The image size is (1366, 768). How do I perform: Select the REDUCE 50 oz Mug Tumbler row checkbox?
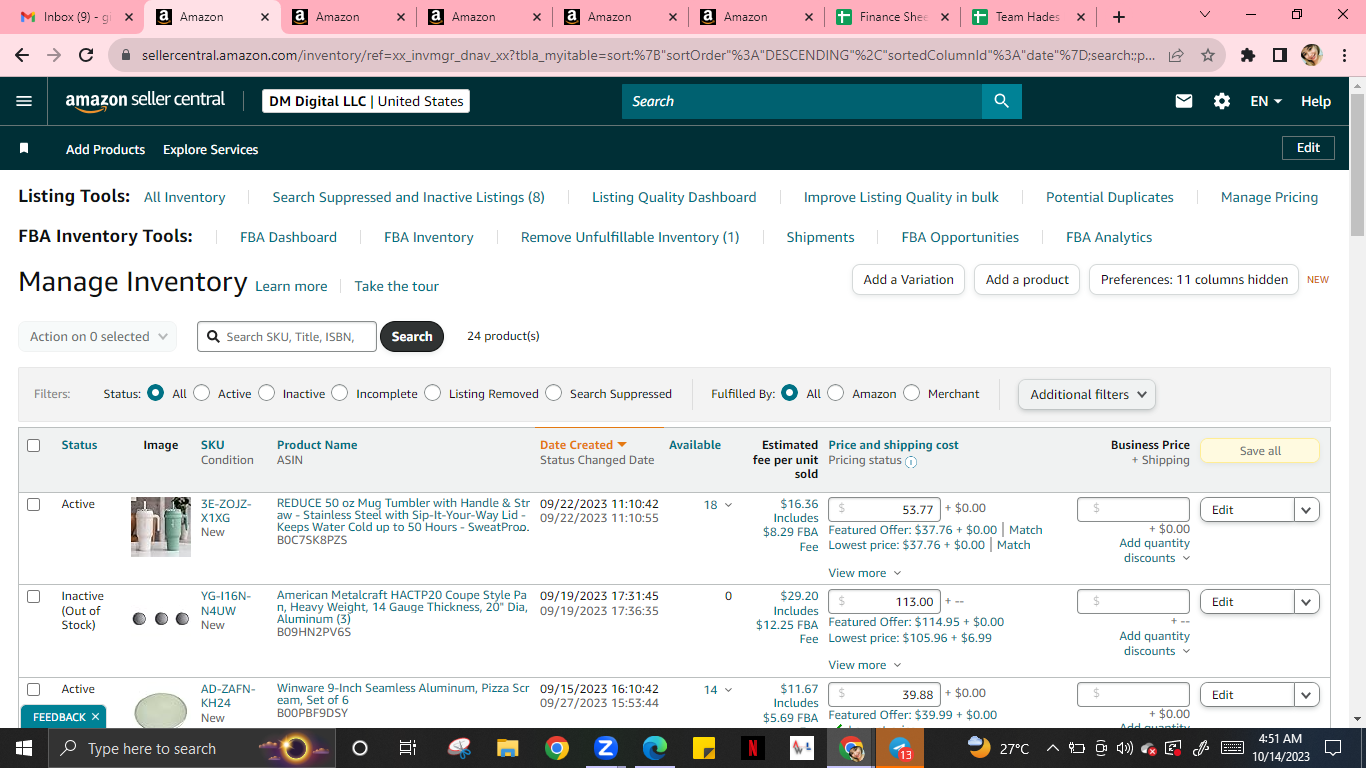pyautogui.click(x=34, y=505)
